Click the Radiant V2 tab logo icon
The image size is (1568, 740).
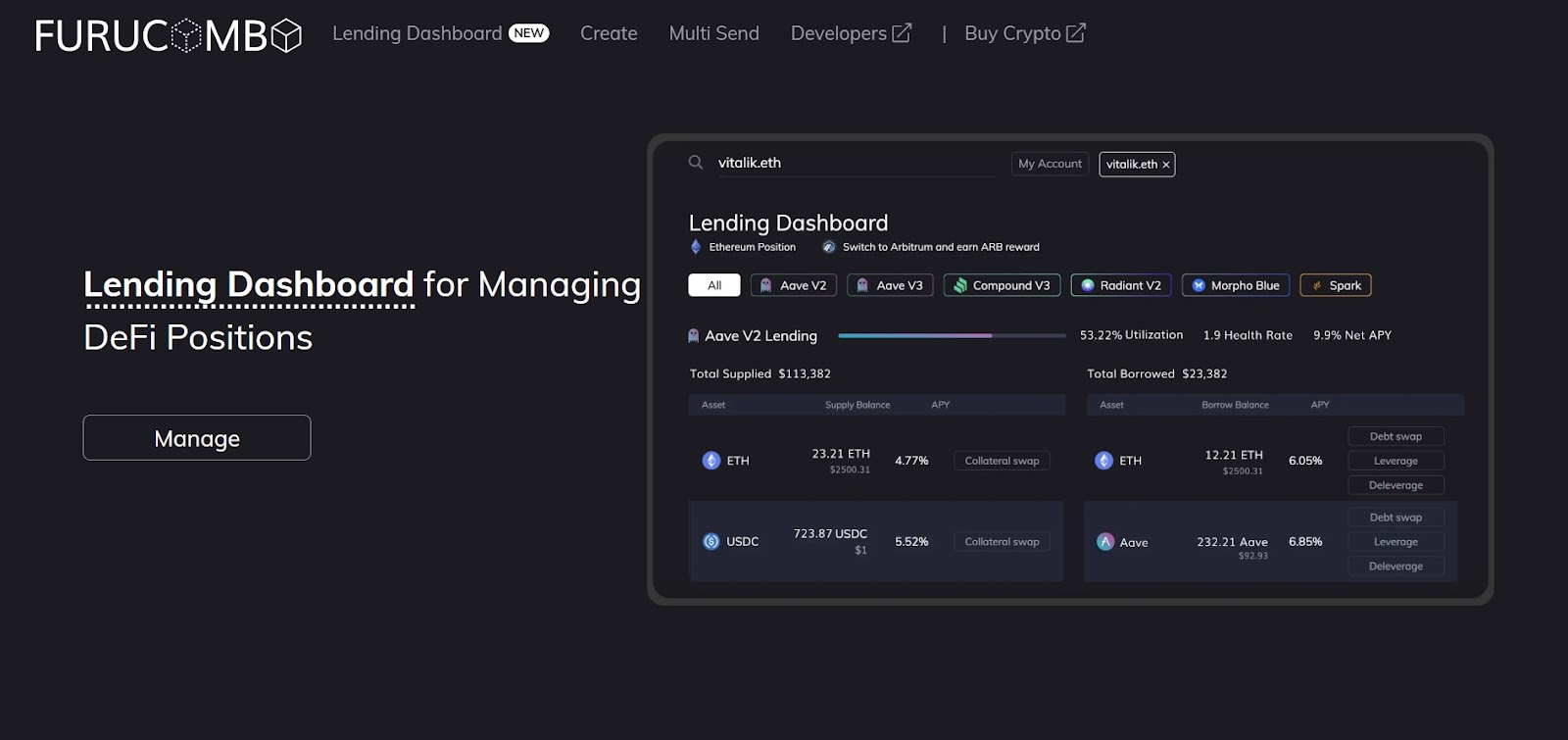(x=1088, y=285)
